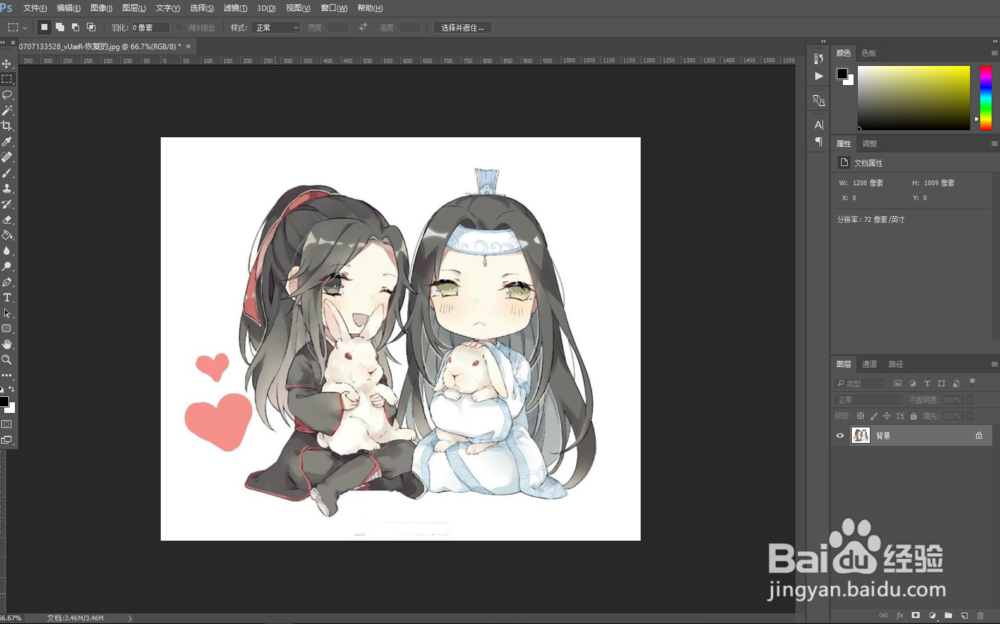
Task: Toggle Quick Mask mode button
Action: pyautogui.click(x=7, y=424)
